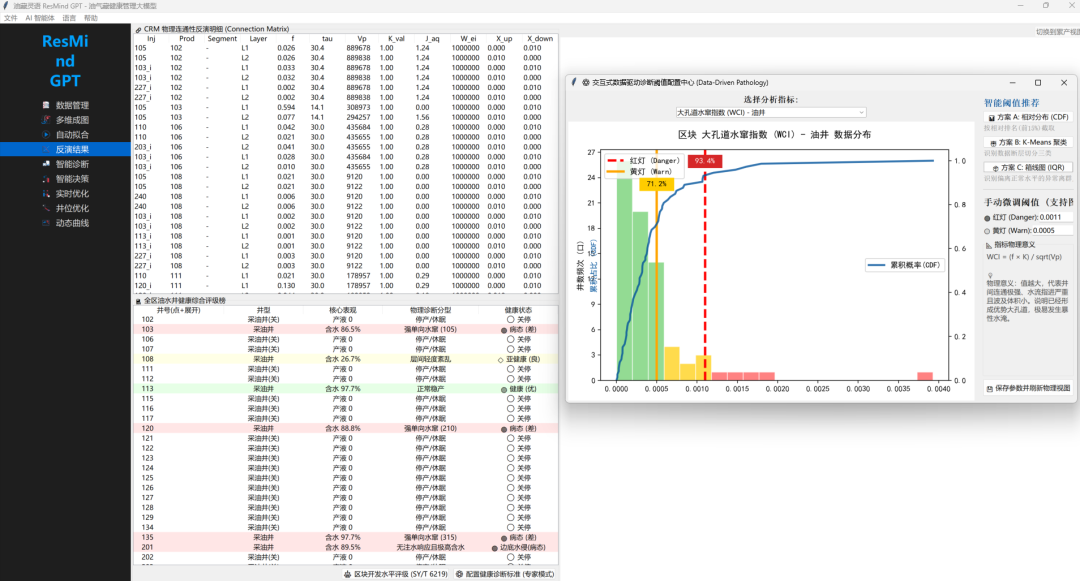1080x581 pixels.
Task: Click the health status radio for well 103
Action: [504, 330]
